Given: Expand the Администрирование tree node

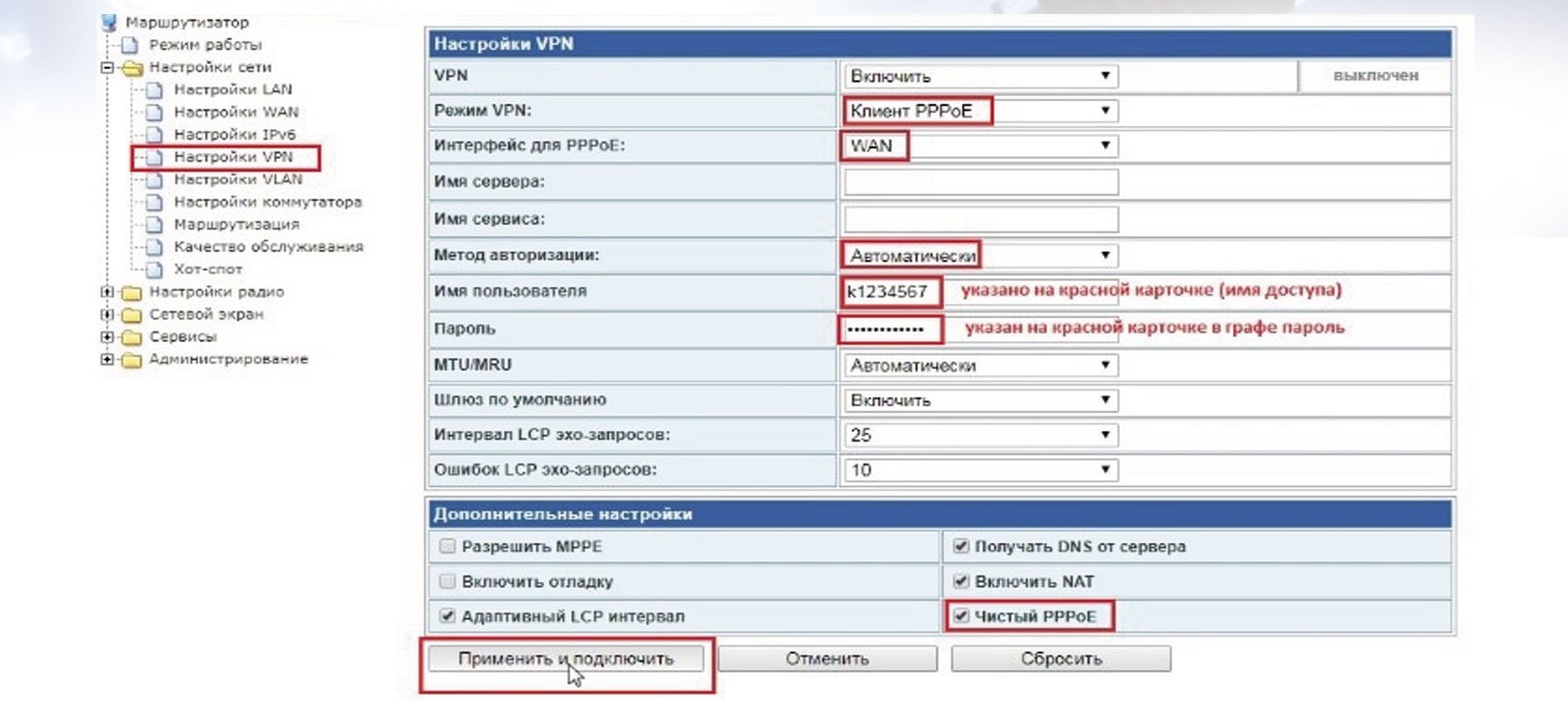Looking at the screenshot, I should (x=107, y=359).
